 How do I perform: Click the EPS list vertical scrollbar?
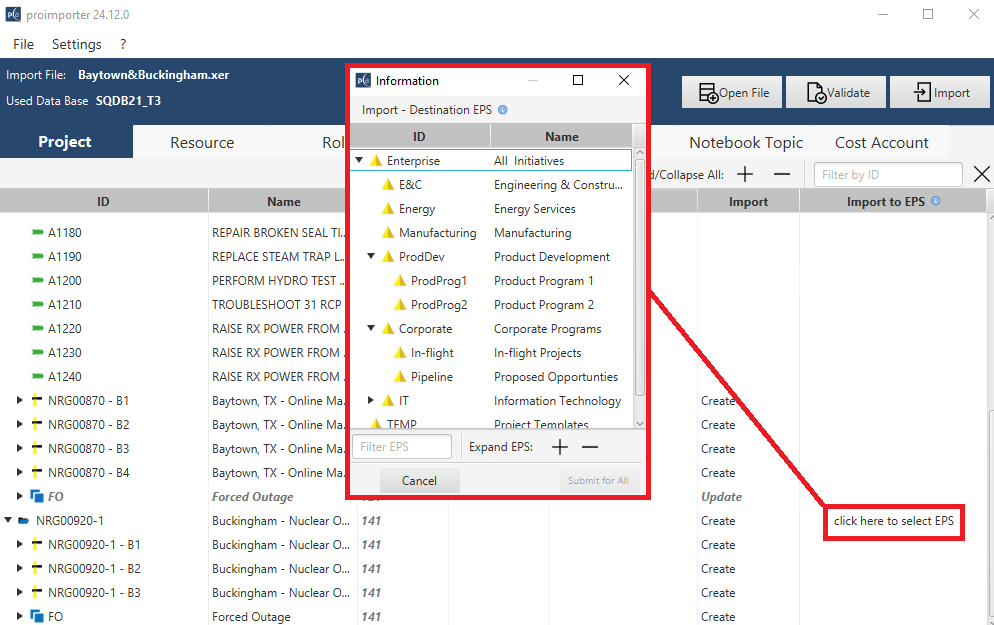[x=640, y=280]
